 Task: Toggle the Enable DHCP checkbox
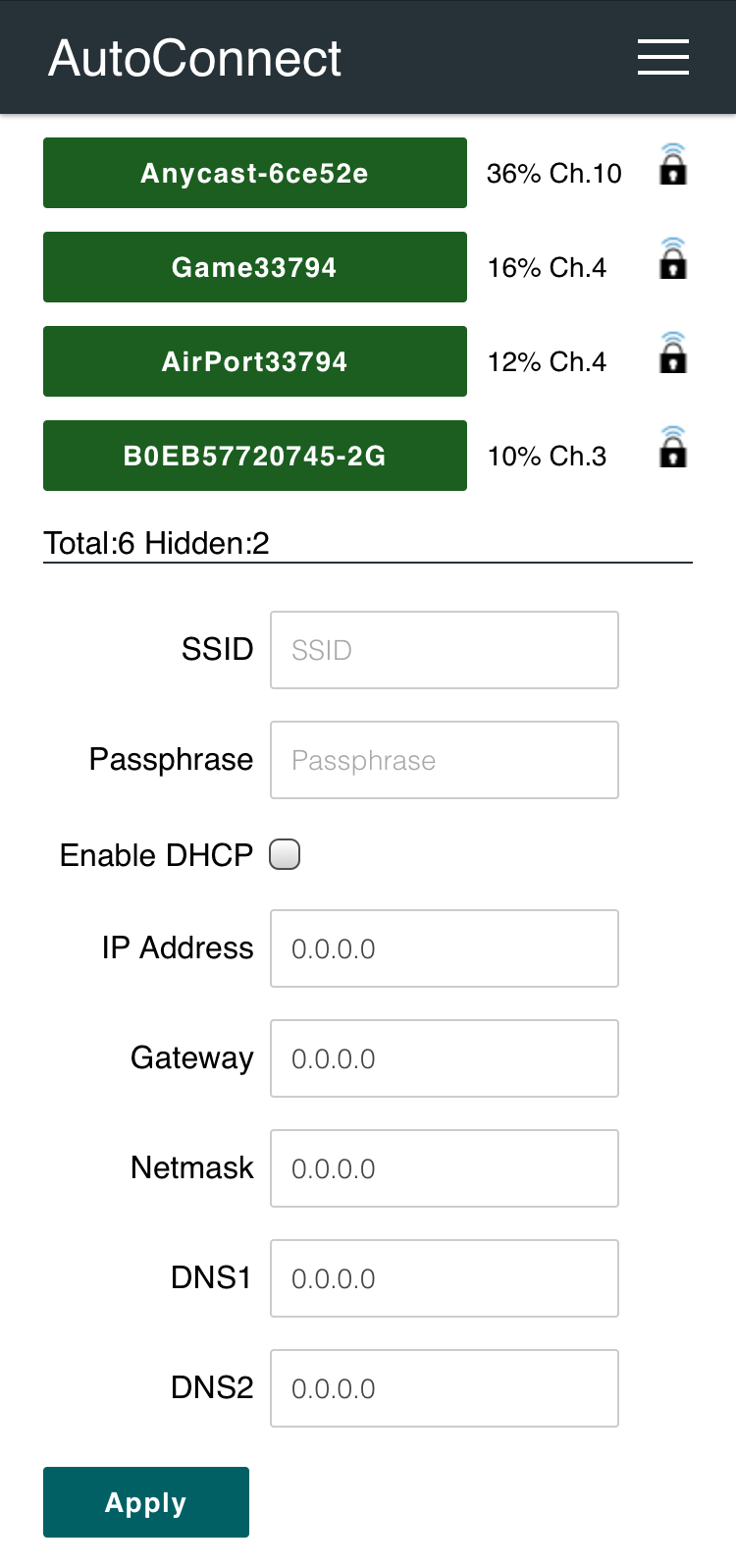pos(285,854)
